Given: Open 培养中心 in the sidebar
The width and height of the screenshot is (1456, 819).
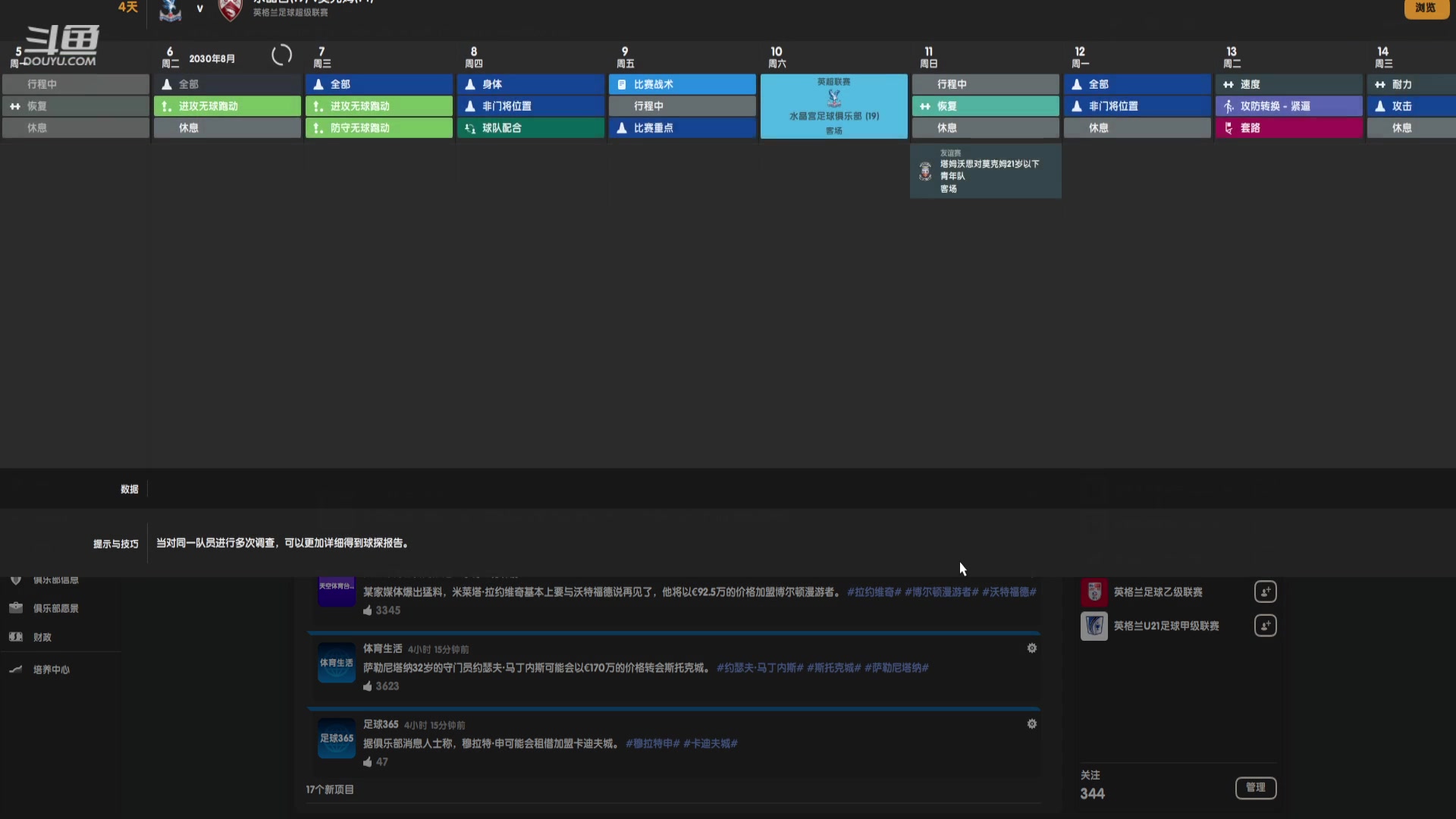Looking at the screenshot, I should point(52,670).
